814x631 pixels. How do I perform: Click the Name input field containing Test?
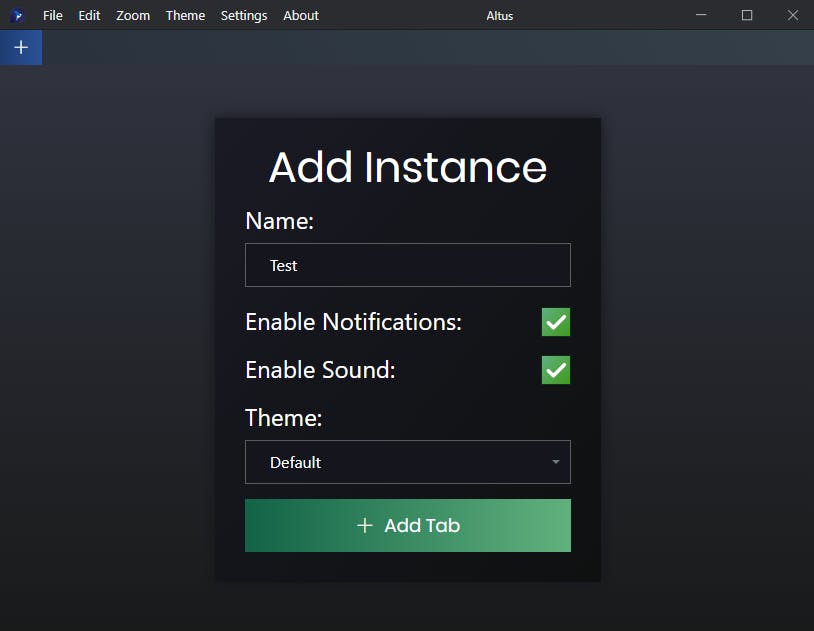point(408,265)
